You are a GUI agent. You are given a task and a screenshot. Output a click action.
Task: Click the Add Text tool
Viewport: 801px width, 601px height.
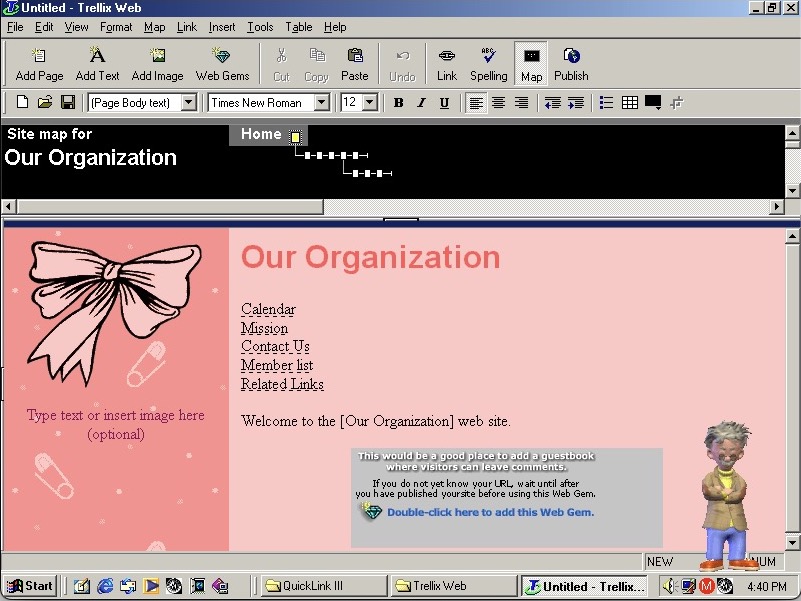[97, 64]
